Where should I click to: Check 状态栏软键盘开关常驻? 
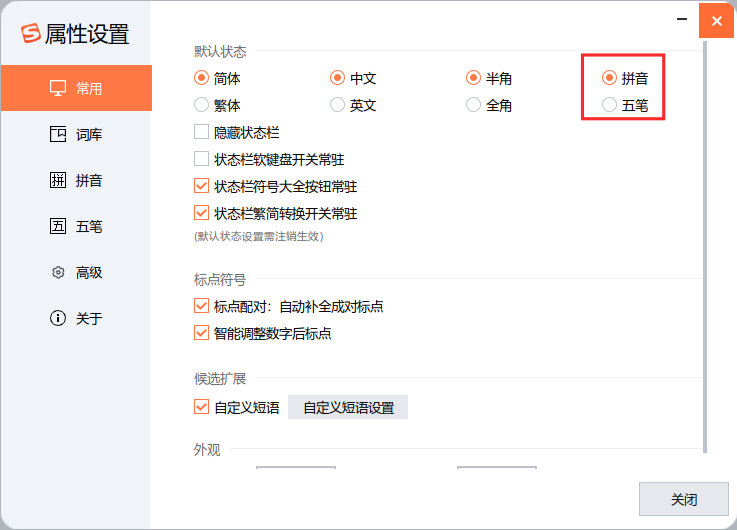201,159
